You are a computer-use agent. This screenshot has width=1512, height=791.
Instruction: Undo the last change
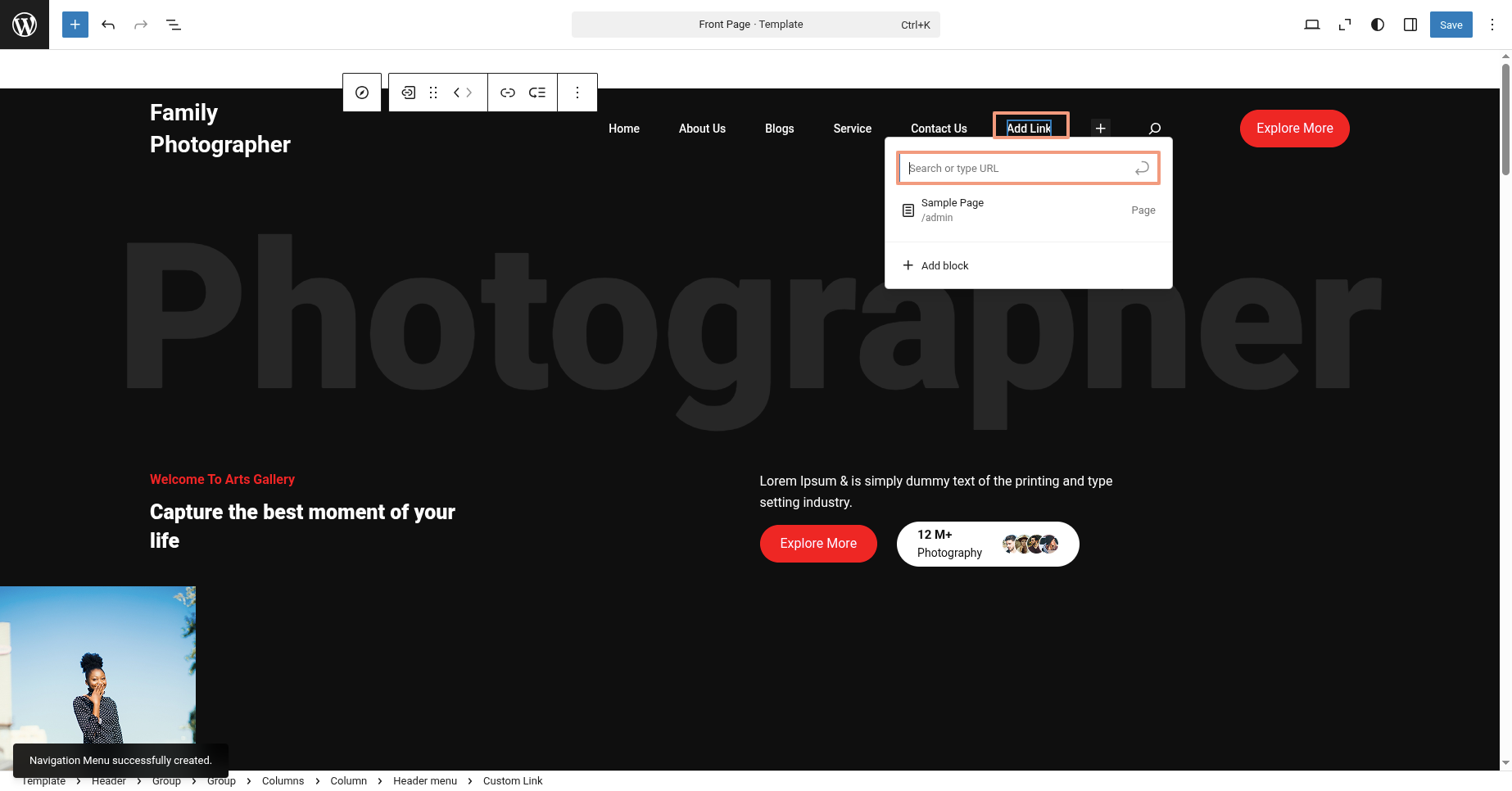coord(108,25)
